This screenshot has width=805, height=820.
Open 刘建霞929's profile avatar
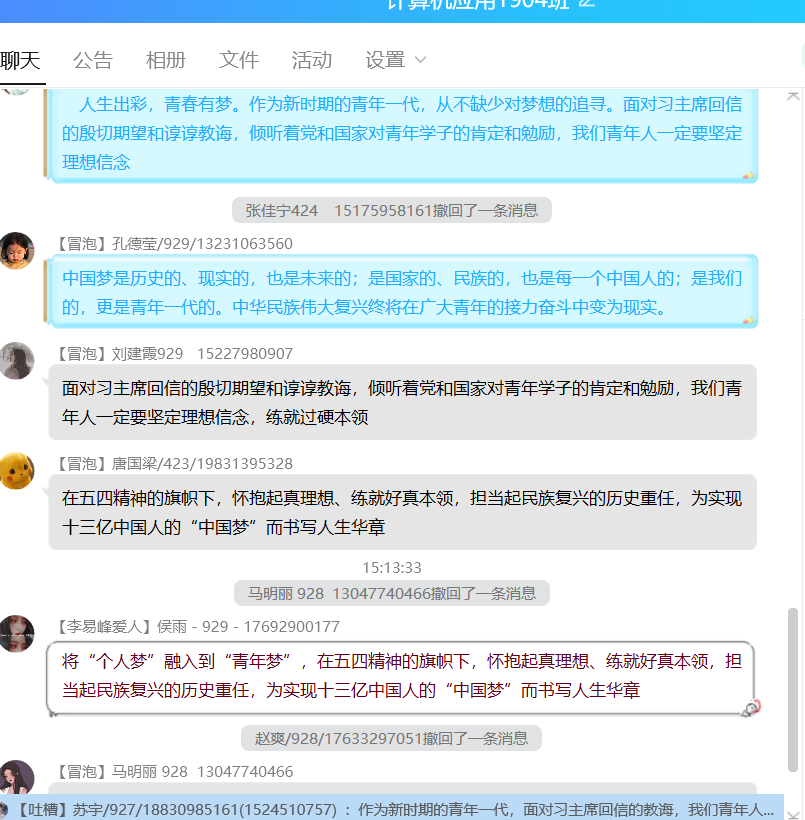[16, 361]
